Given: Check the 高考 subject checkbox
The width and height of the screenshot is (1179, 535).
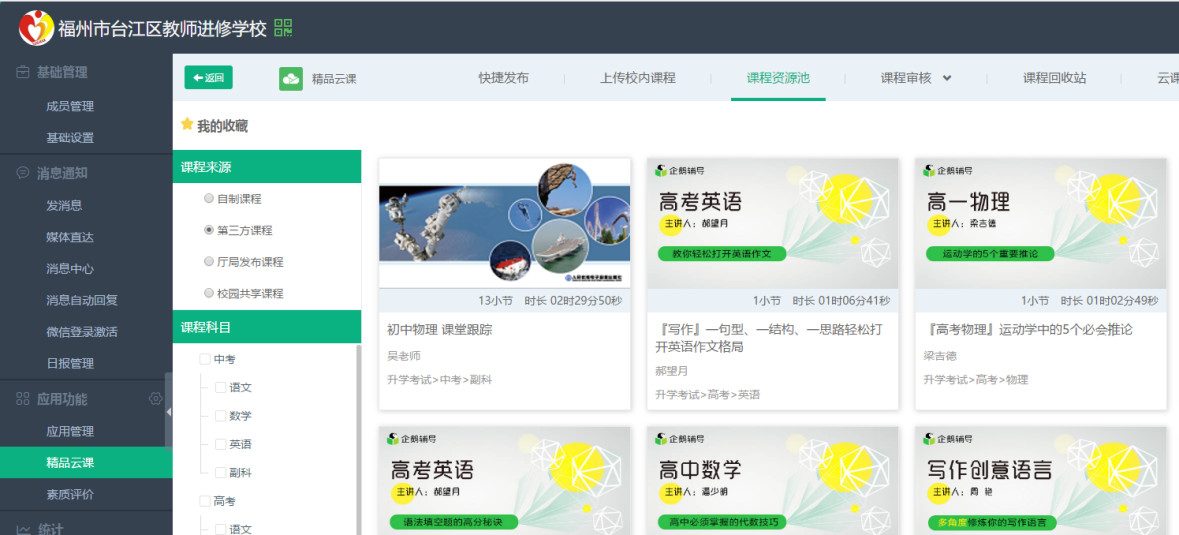Looking at the screenshot, I should point(205,500).
